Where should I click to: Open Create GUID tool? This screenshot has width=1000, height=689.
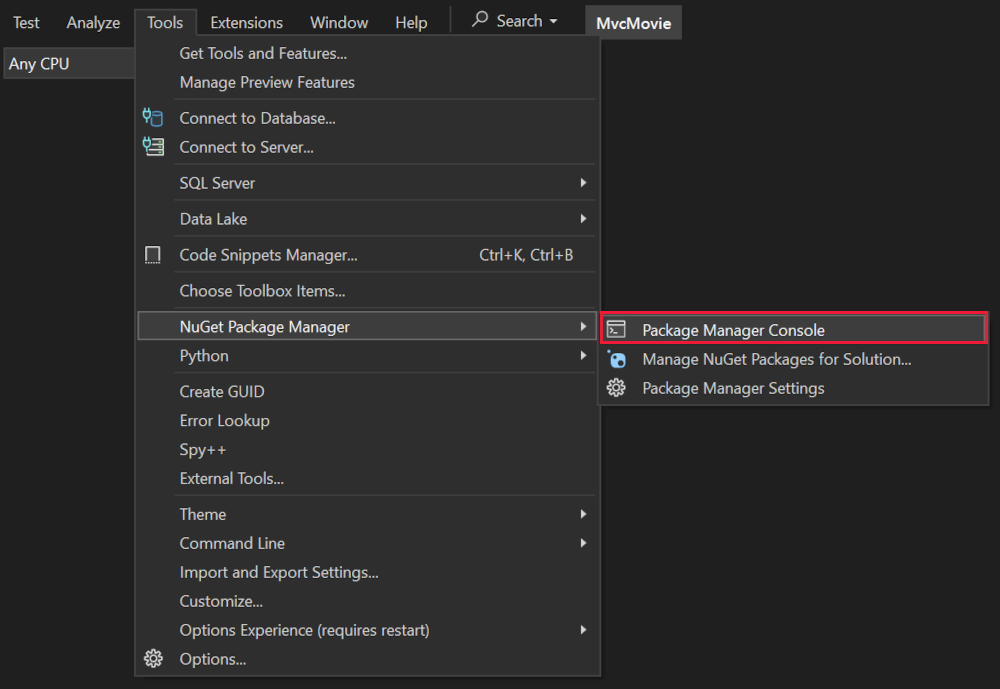tap(222, 391)
